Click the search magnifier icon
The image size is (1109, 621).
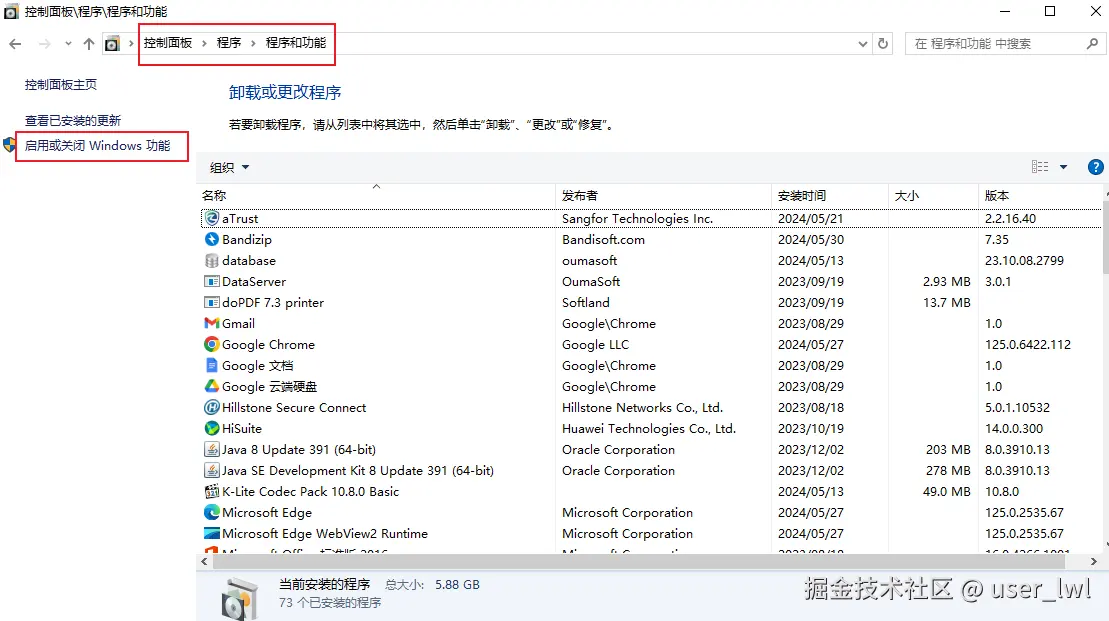coord(1092,43)
